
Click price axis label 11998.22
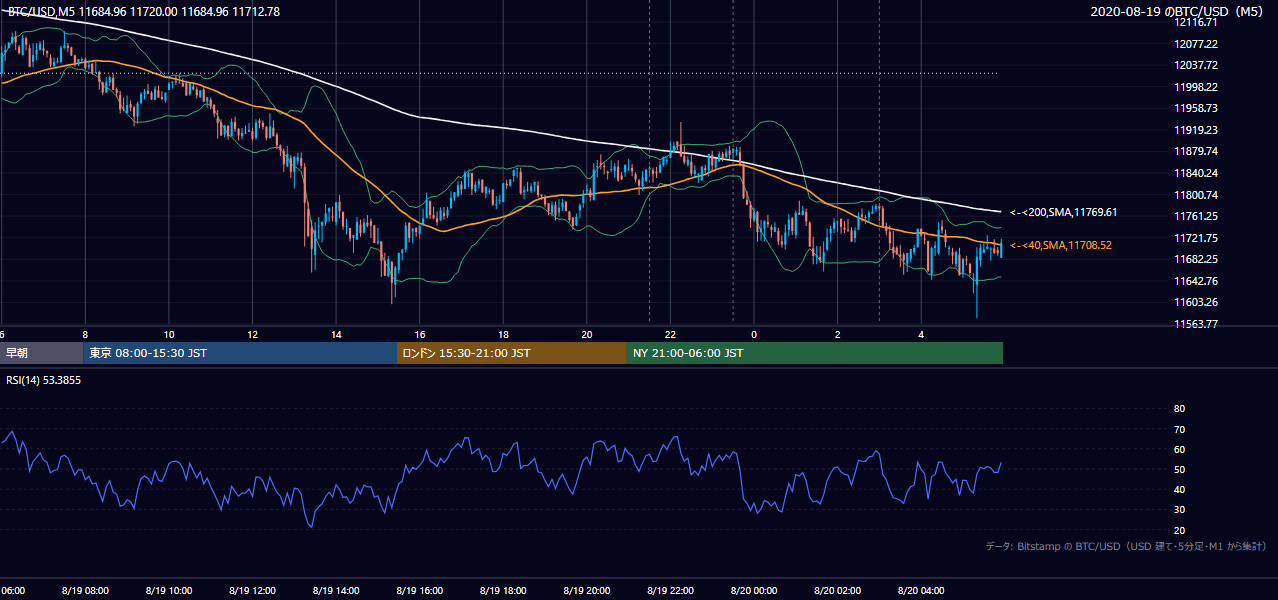coord(1196,87)
